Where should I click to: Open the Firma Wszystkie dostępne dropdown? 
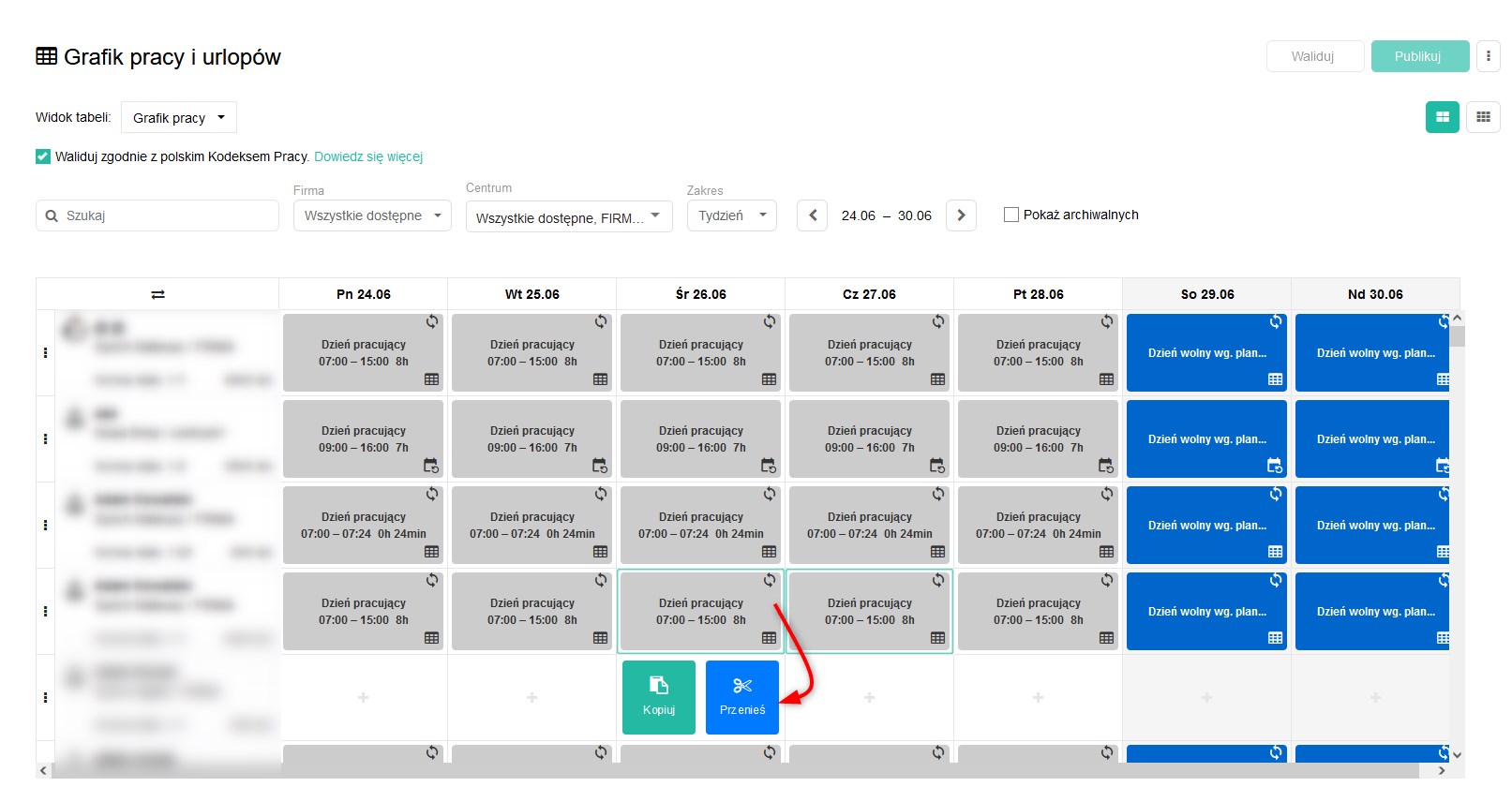pyautogui.click(x=372, y=215)
